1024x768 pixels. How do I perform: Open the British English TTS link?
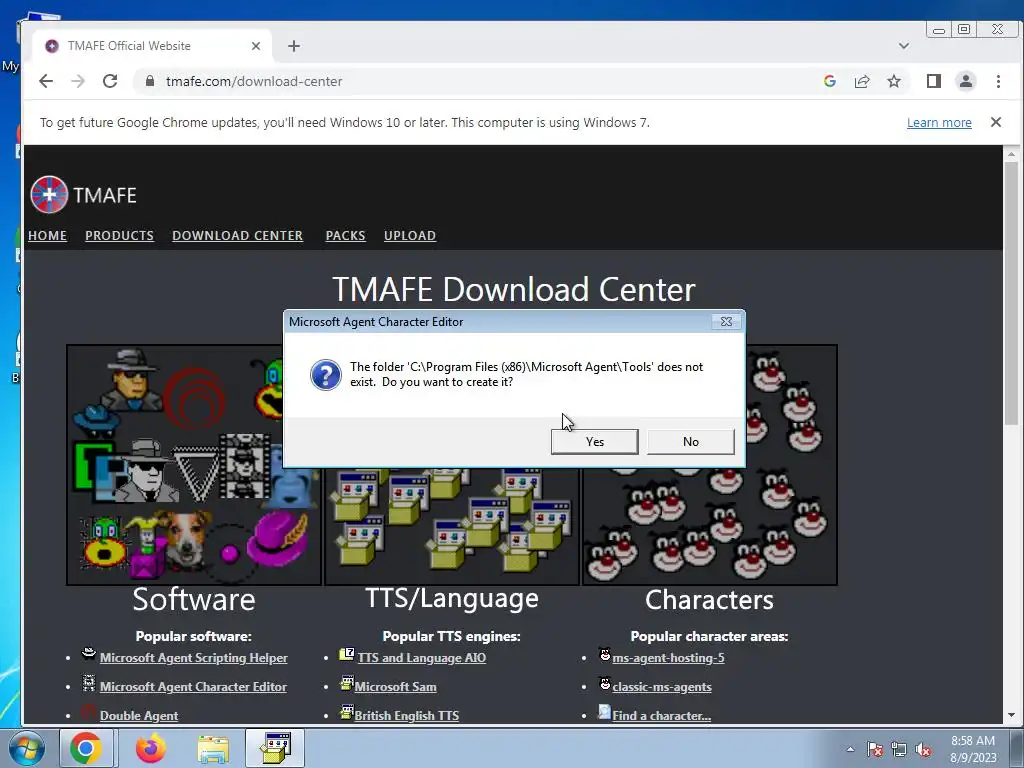[406, 715]
